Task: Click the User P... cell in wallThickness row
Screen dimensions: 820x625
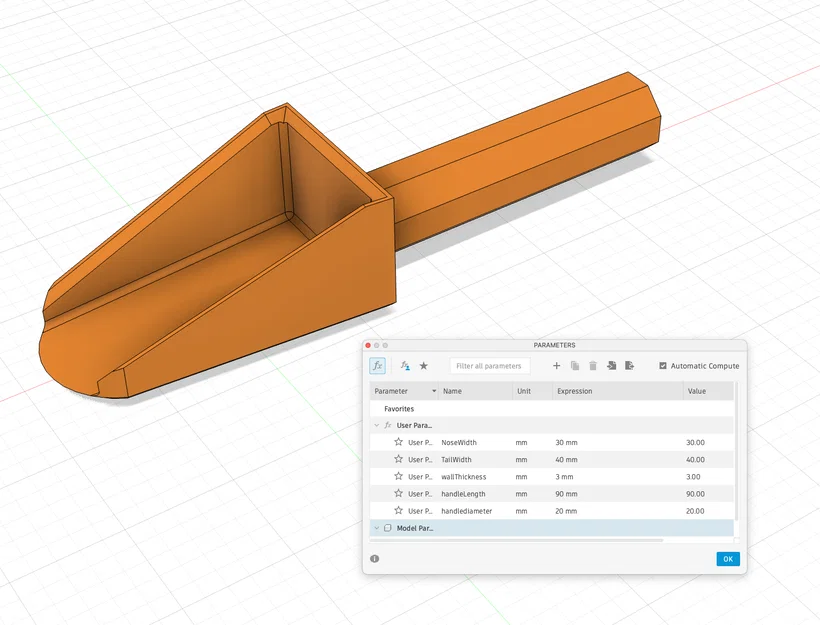Action: pyautogui.click(x=420, y=477)
